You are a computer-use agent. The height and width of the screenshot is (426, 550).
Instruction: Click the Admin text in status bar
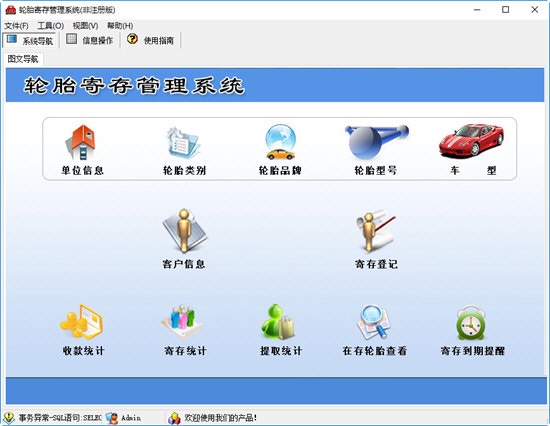point(131,418)
